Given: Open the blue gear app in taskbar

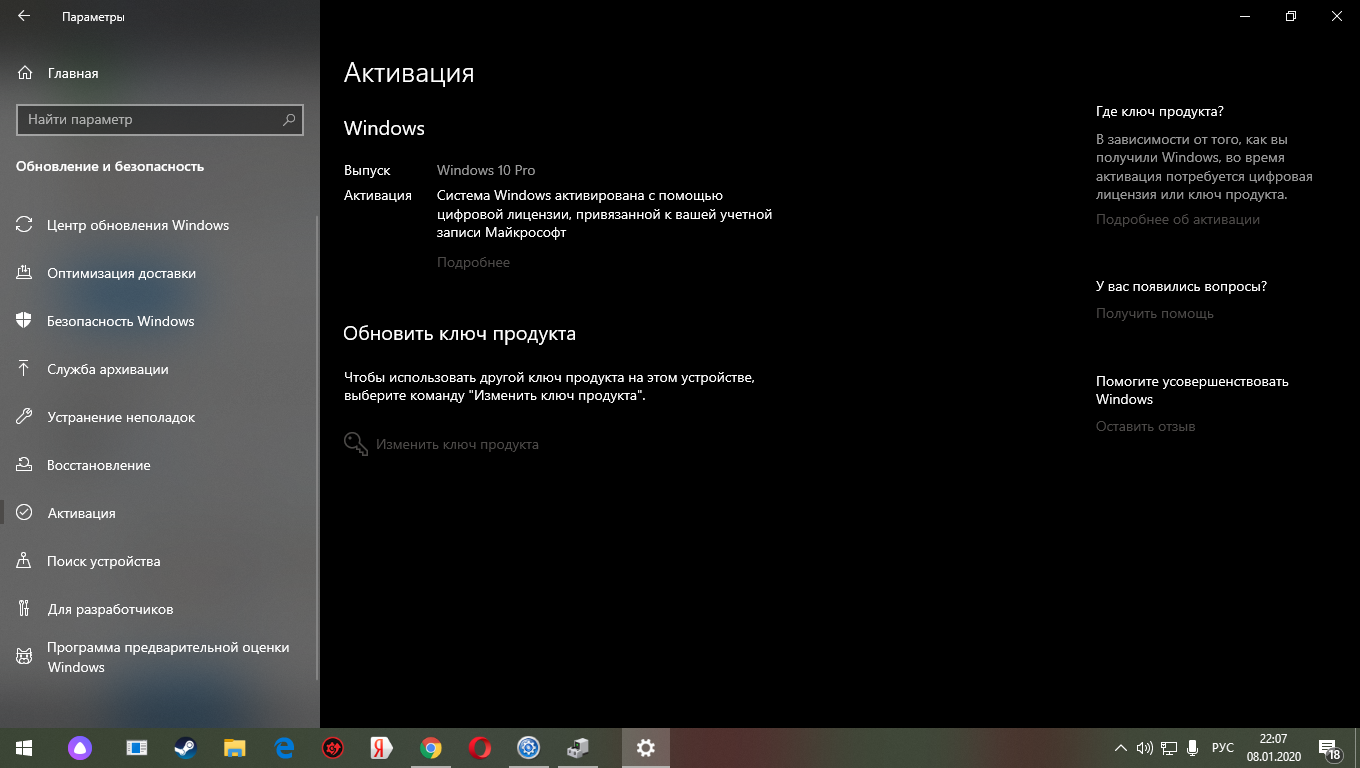Looking at the screenshot, I should [529, 748].
